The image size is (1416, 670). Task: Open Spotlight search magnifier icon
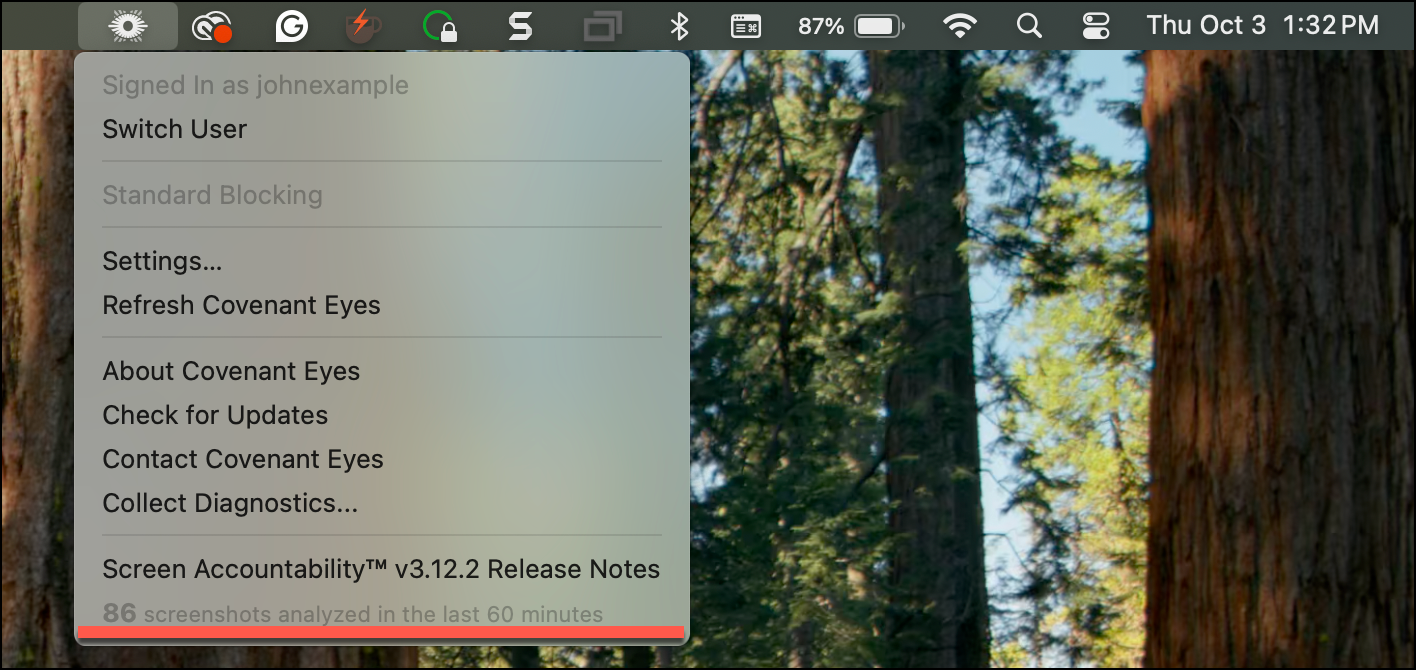pos(1029,26)
